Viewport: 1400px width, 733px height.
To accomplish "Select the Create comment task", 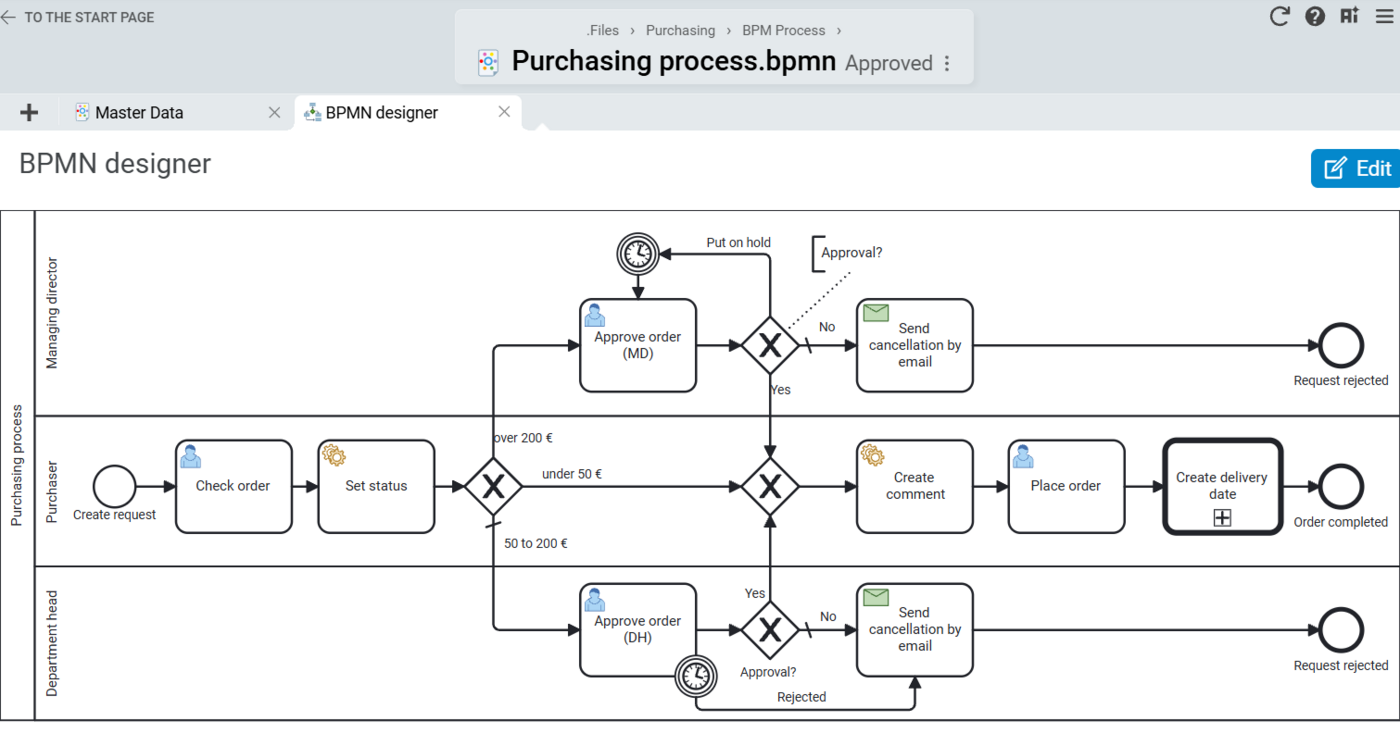I will pos(914,486).
